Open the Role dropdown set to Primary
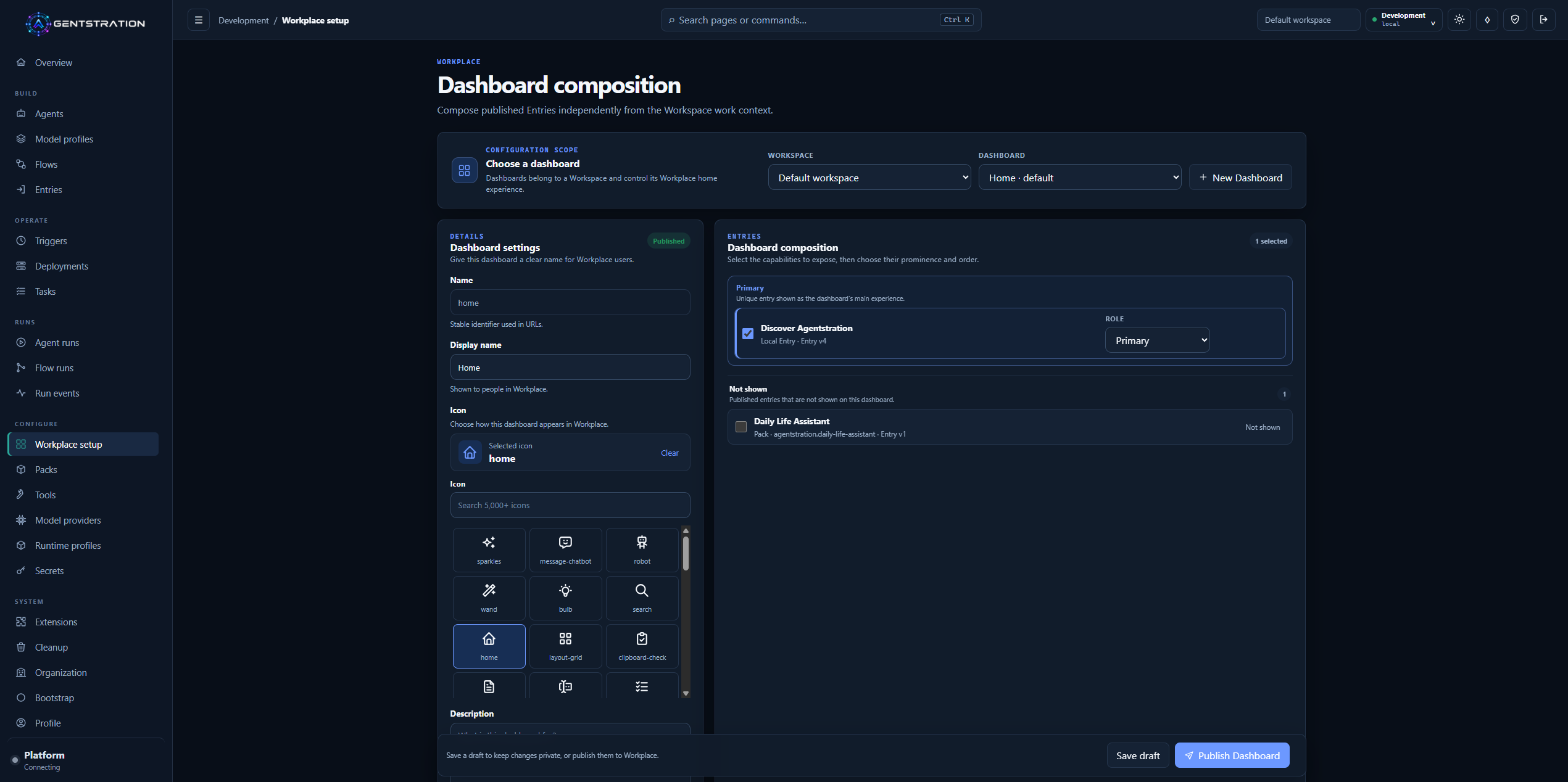The width and height of the screenshot is (1568, 782). (1157, 340)
